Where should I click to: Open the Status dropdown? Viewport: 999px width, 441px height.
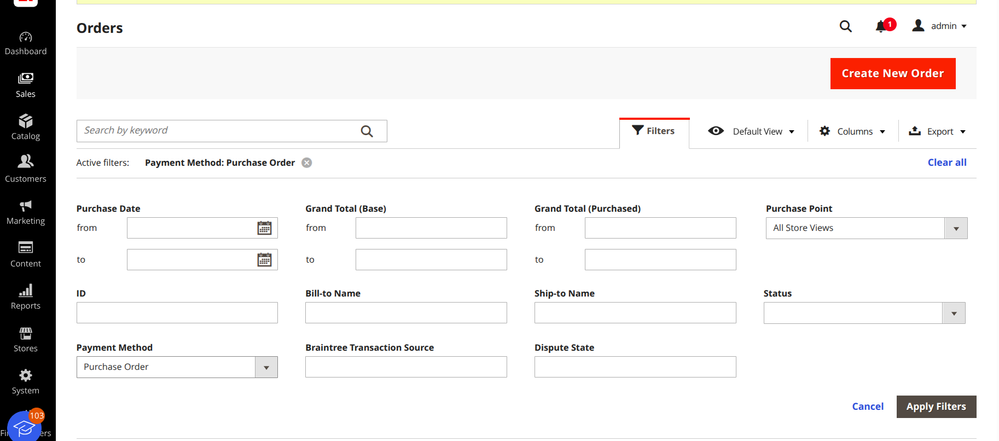tap(864, 314)
